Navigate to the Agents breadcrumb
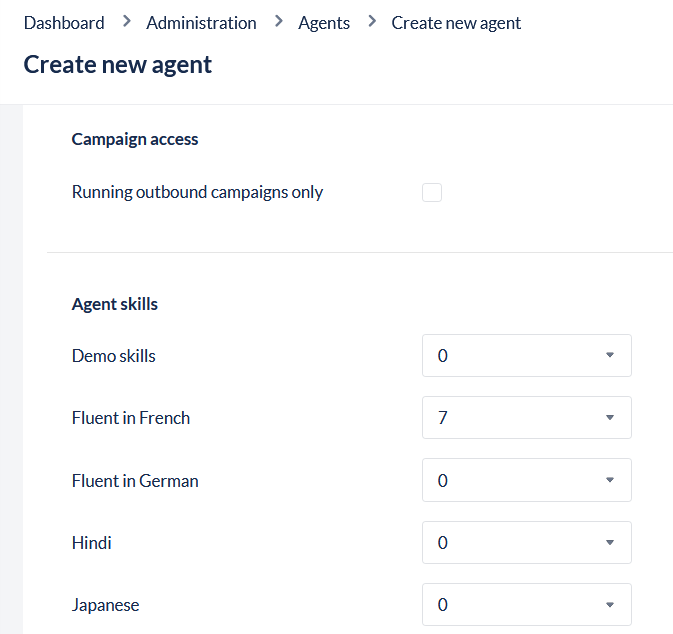The width and height of the screenshot is (673, 634). 324,22
